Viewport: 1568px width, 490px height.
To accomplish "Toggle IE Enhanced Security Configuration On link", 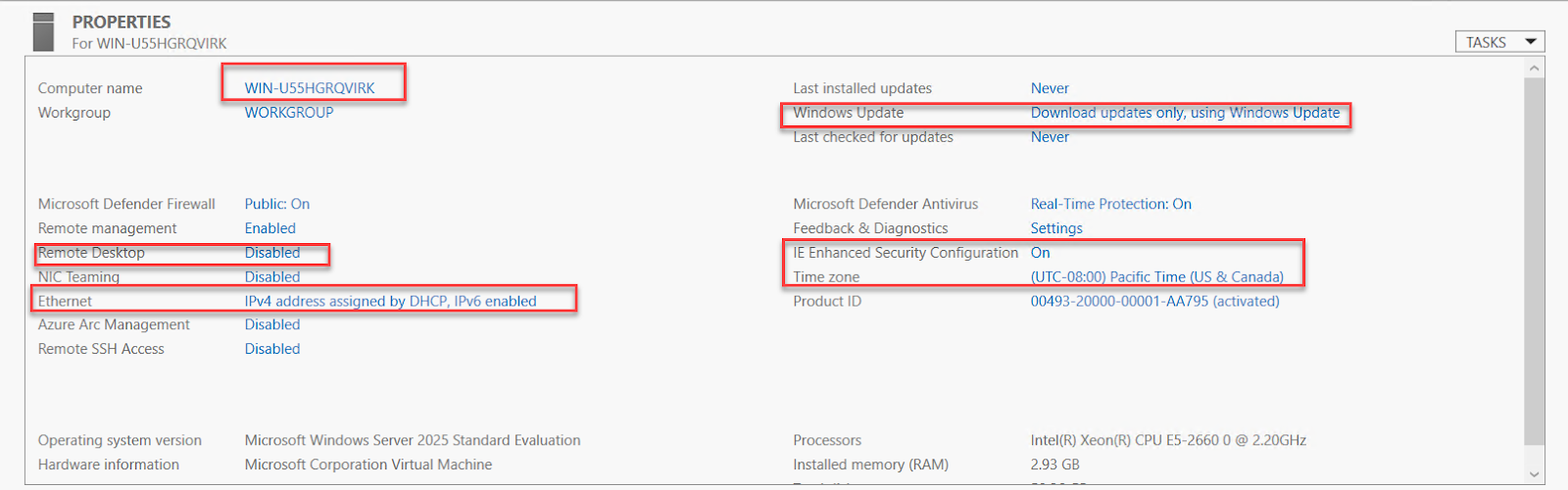I will [1040, 253].
